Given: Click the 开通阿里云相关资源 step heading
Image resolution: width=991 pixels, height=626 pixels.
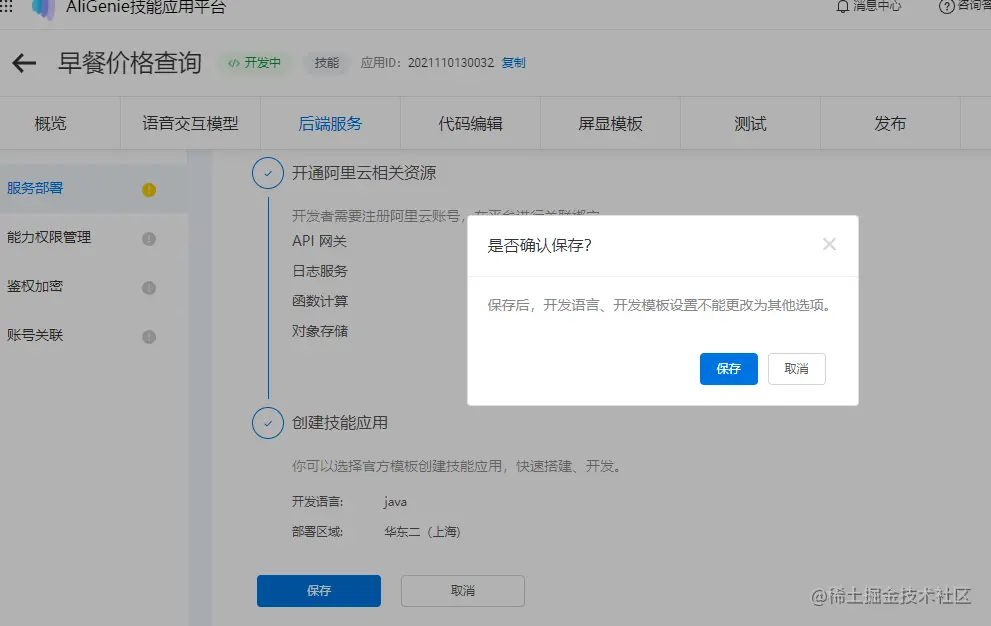Looking at the screenshot, I should (x=364, y=173).
